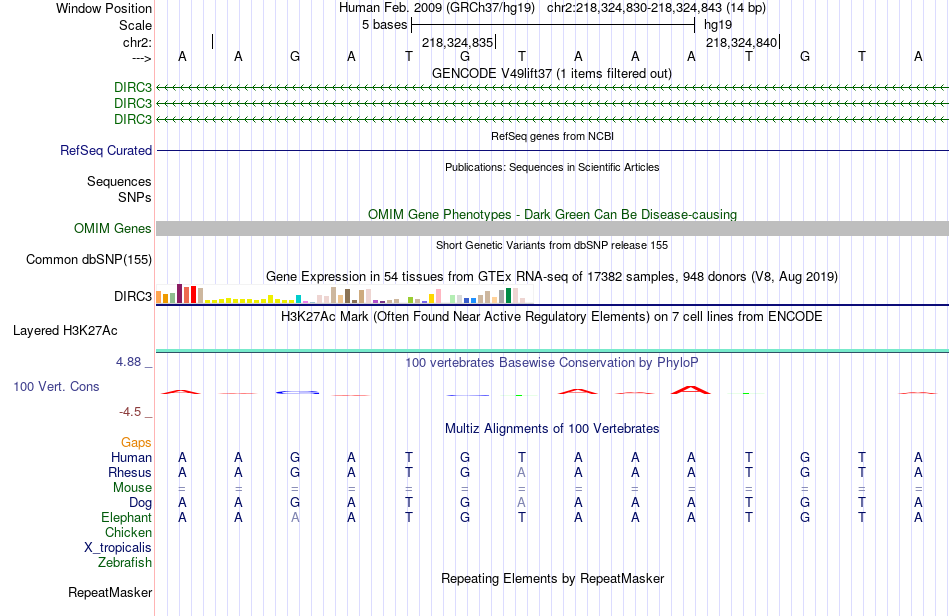
Task: Open 100 vertebrates Basewise Conservation by PhyloP title
Action: pyautogui.click(x=552, y=363)
